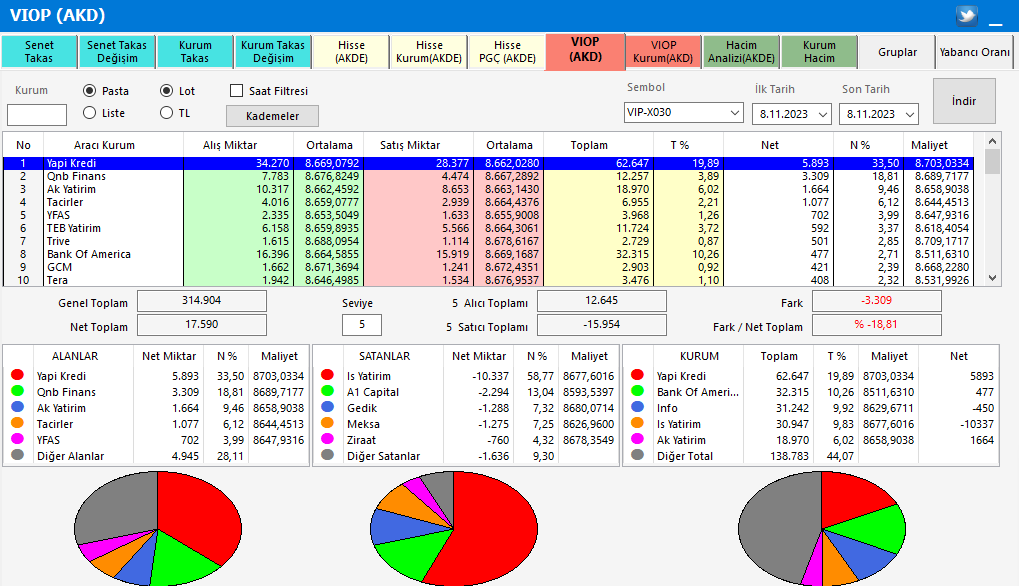The height and width of the screenshot is (586, 1019).
Task: Click the magenta swatch beside Ziraat
Action: pyautogui.click(x=328, y=439)
